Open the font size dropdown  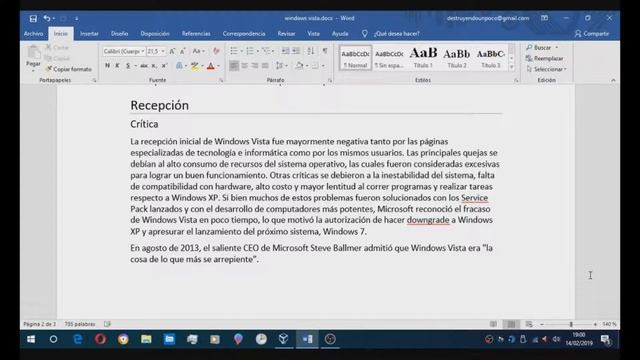163,51
